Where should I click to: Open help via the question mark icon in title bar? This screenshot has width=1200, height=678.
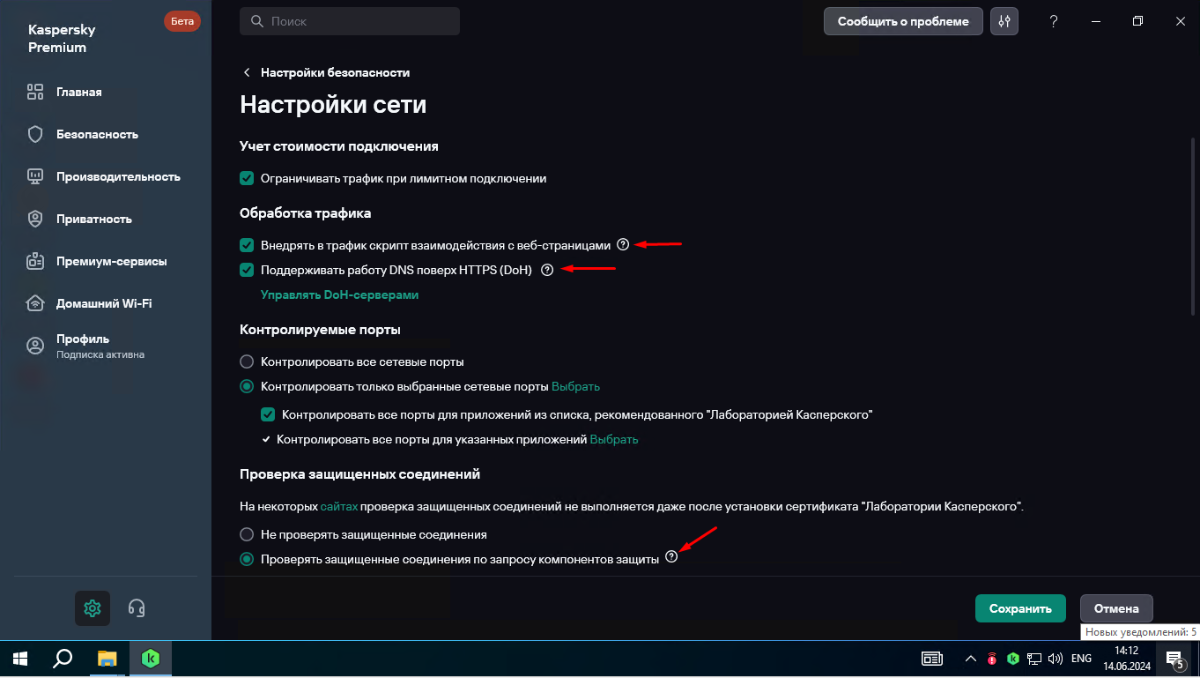coord(1053,21)
